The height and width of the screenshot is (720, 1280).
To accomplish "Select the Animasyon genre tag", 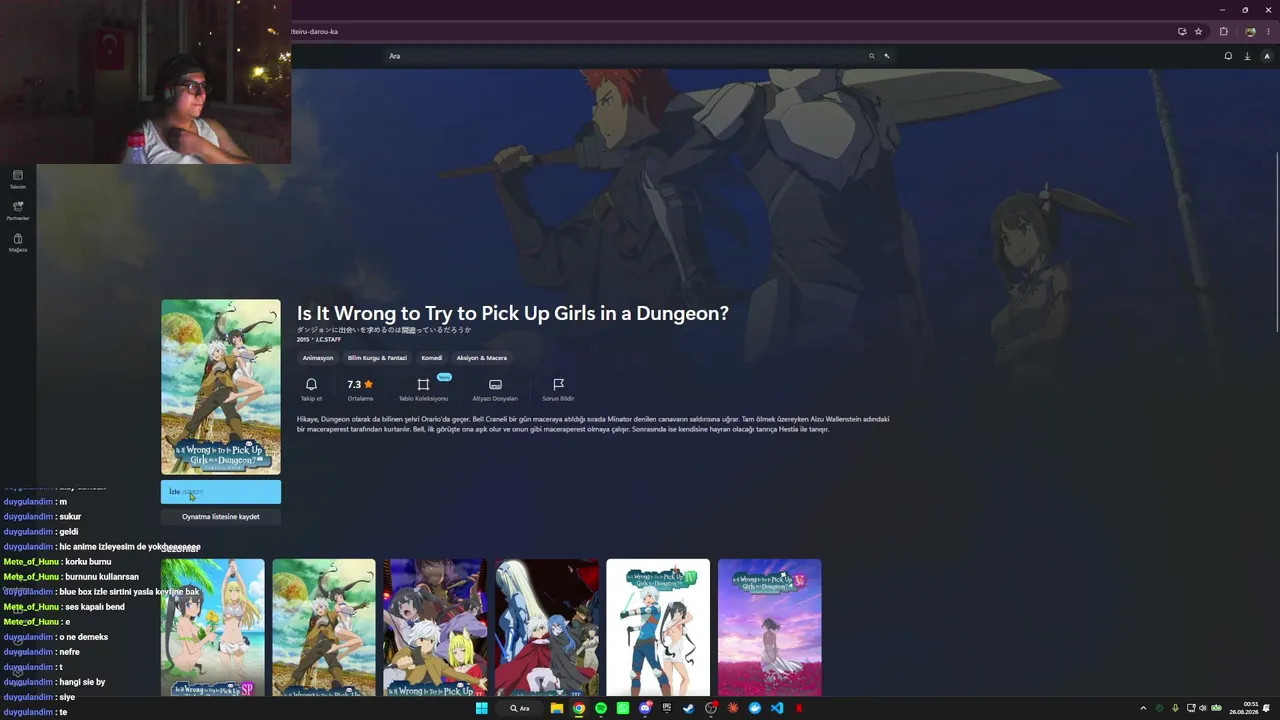I will (x=318, y=358).
